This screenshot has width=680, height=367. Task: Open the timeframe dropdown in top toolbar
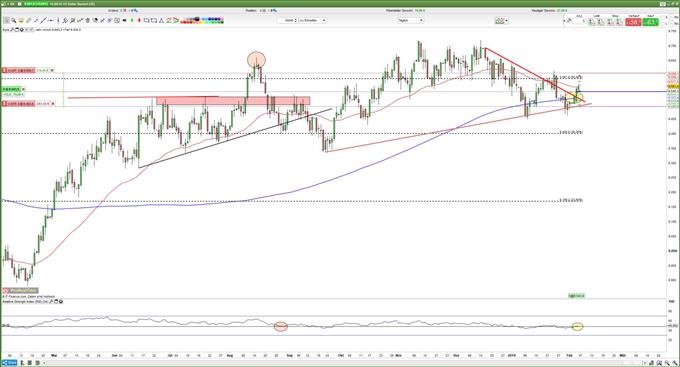click(410, 20)
